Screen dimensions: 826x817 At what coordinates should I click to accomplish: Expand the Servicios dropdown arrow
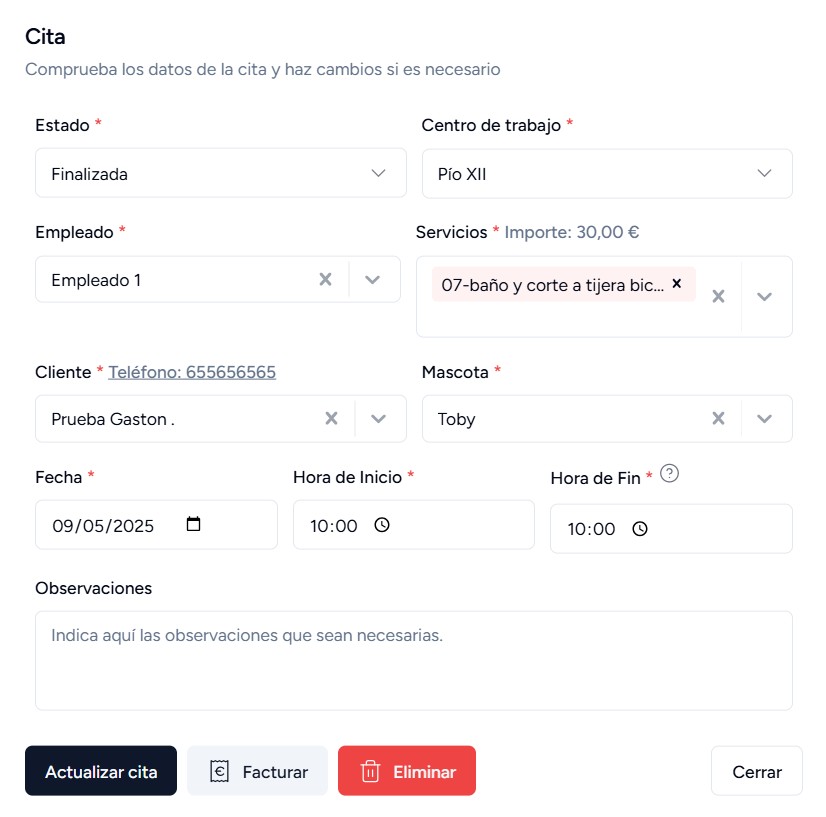(x=765, y=296)
